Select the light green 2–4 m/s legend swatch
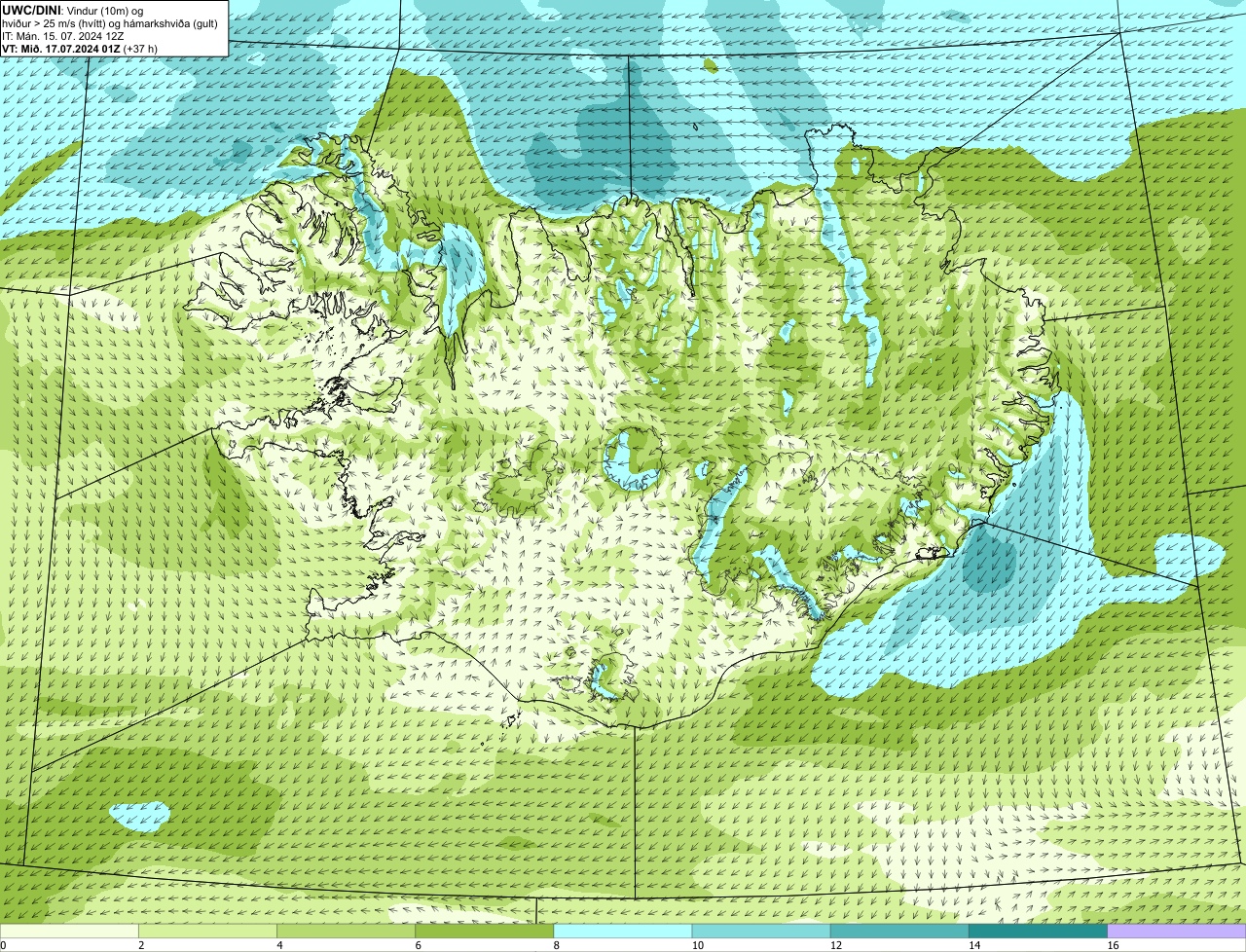This screenshot has width=1246, height=952. (x=208, y=932)
